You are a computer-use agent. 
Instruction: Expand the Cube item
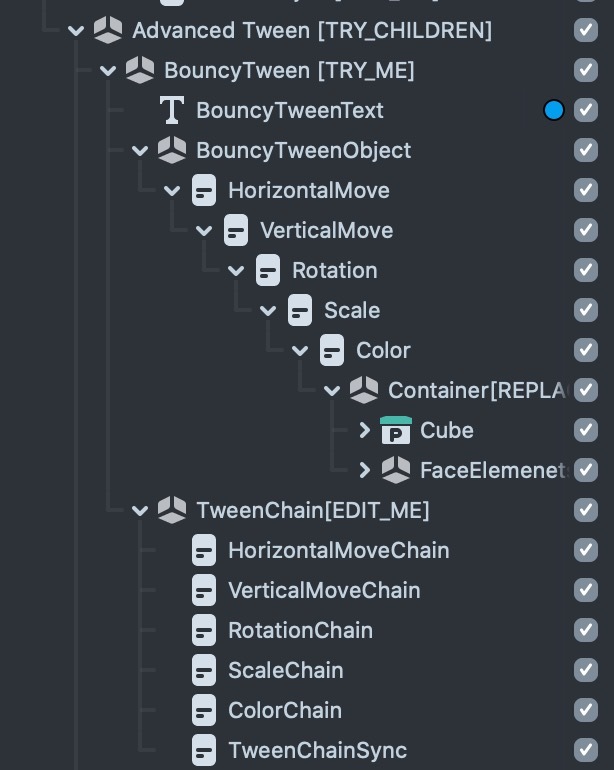click(x=365, y=430)
